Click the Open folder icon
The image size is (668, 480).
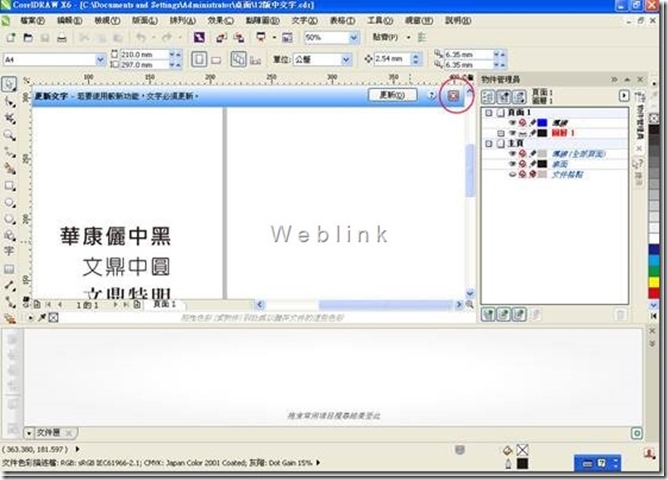[x=28, y=38]
